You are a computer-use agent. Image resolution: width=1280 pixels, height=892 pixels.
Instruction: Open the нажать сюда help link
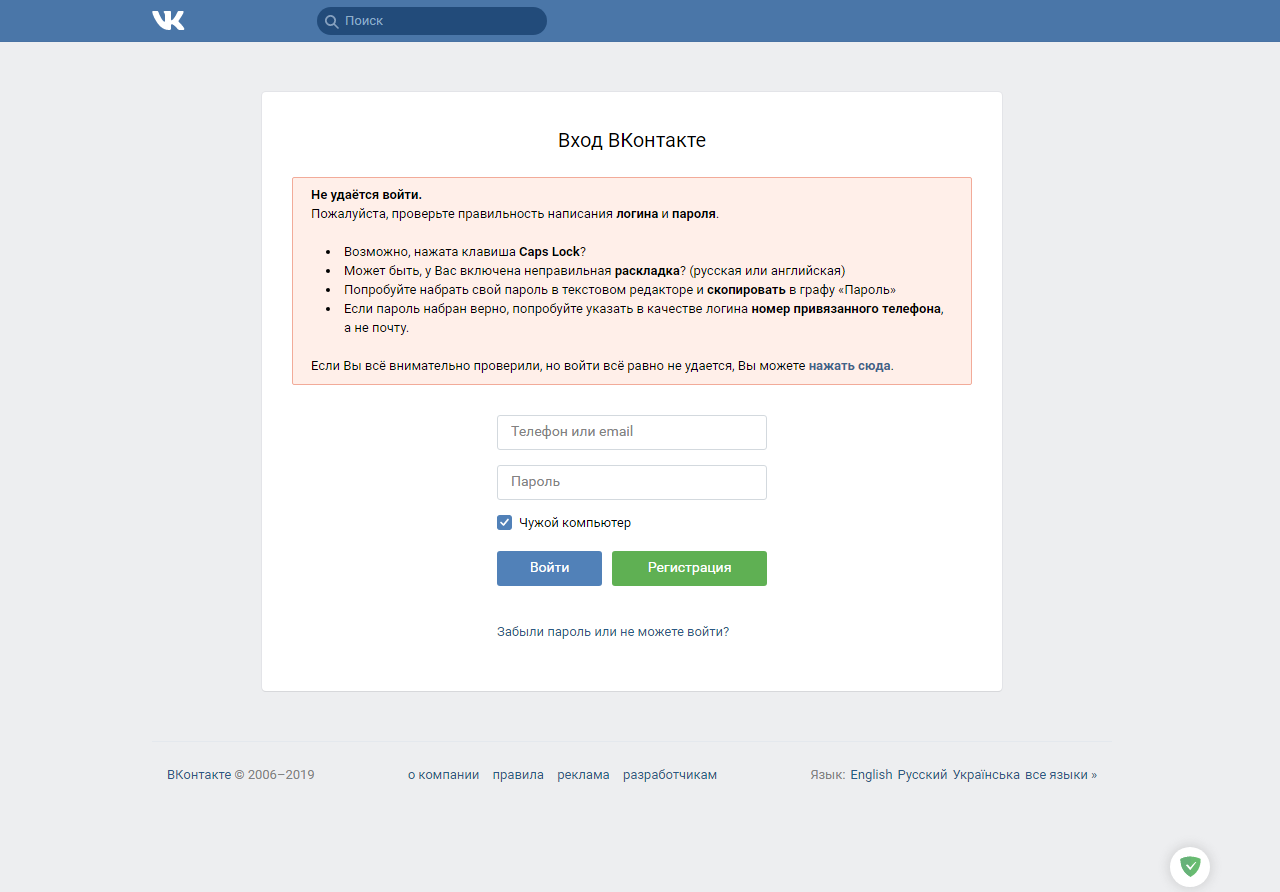click(849, 366)
